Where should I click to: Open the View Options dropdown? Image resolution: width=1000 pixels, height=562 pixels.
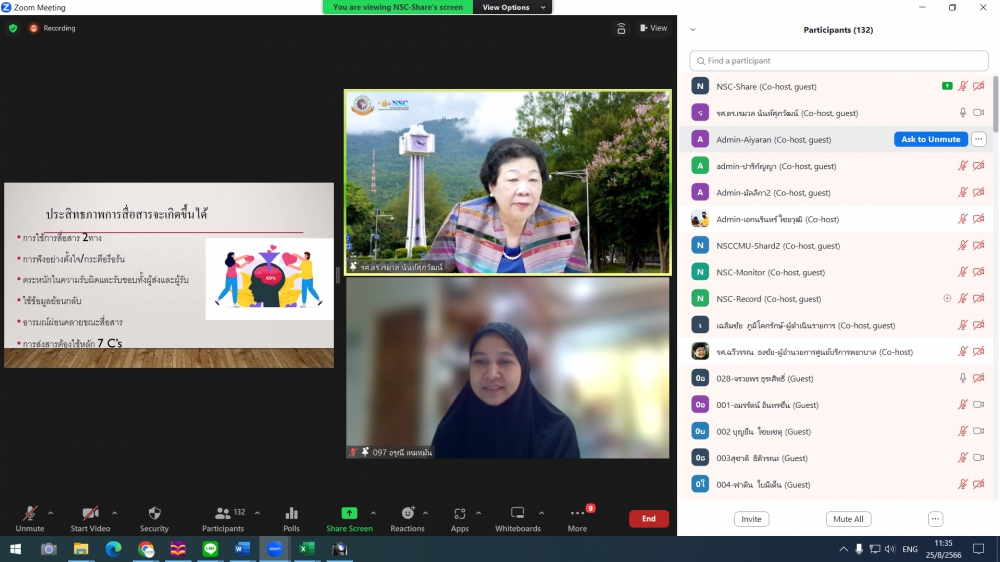click(x=512, y=7)
